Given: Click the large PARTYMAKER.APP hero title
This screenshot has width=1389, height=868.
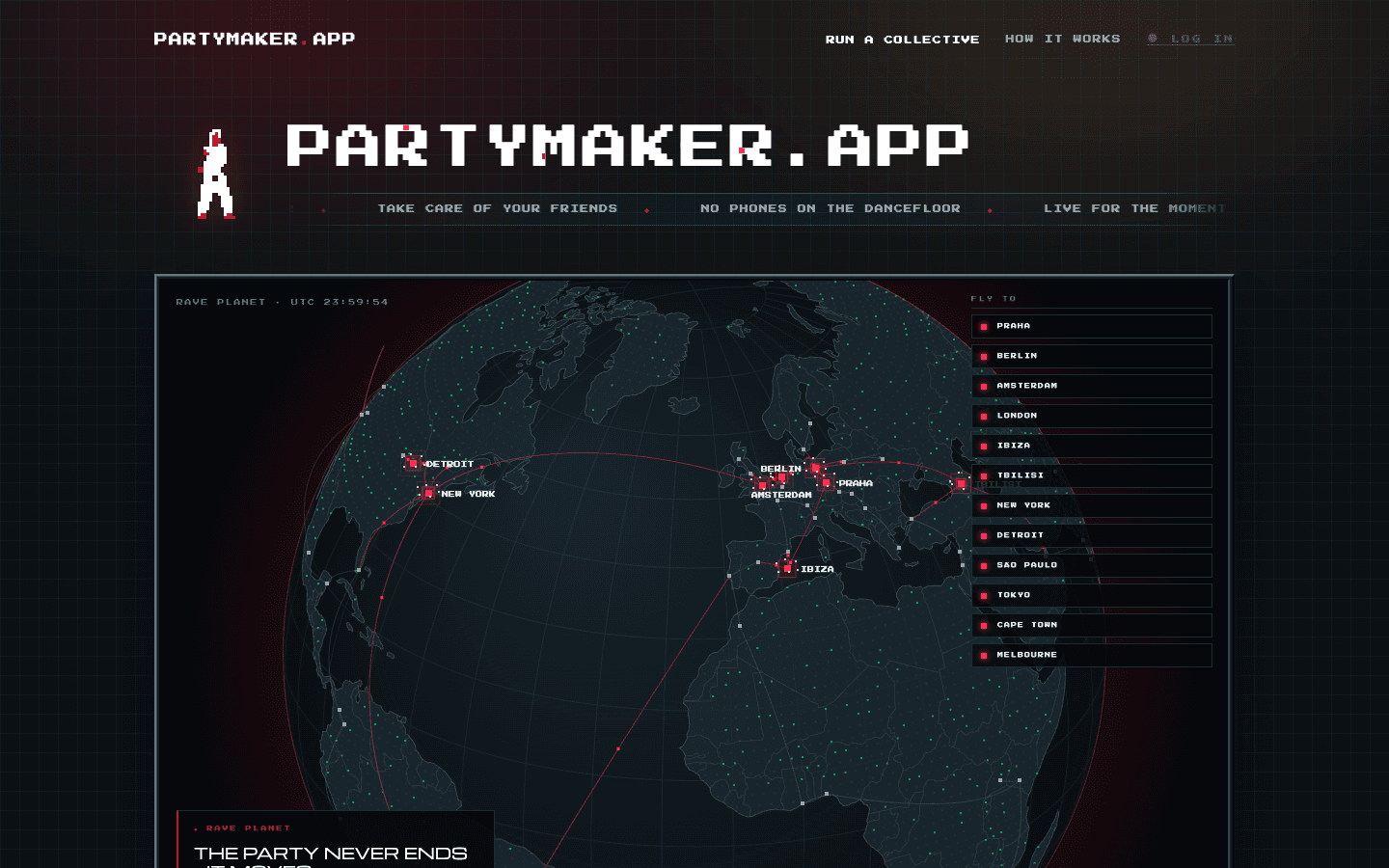Looking at the screenshot, I should click(x=627, y=146).
